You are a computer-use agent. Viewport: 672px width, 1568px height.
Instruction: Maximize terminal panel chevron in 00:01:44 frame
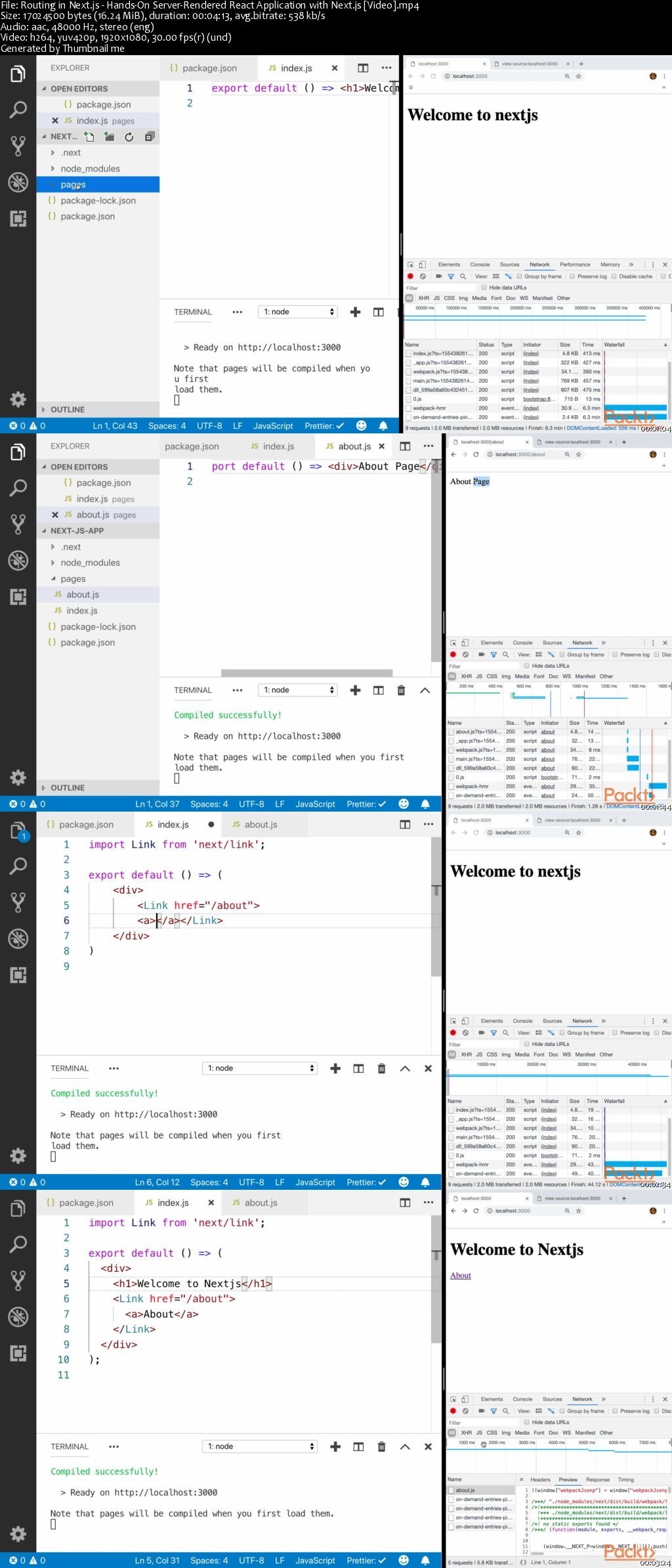tap(425, 690)
